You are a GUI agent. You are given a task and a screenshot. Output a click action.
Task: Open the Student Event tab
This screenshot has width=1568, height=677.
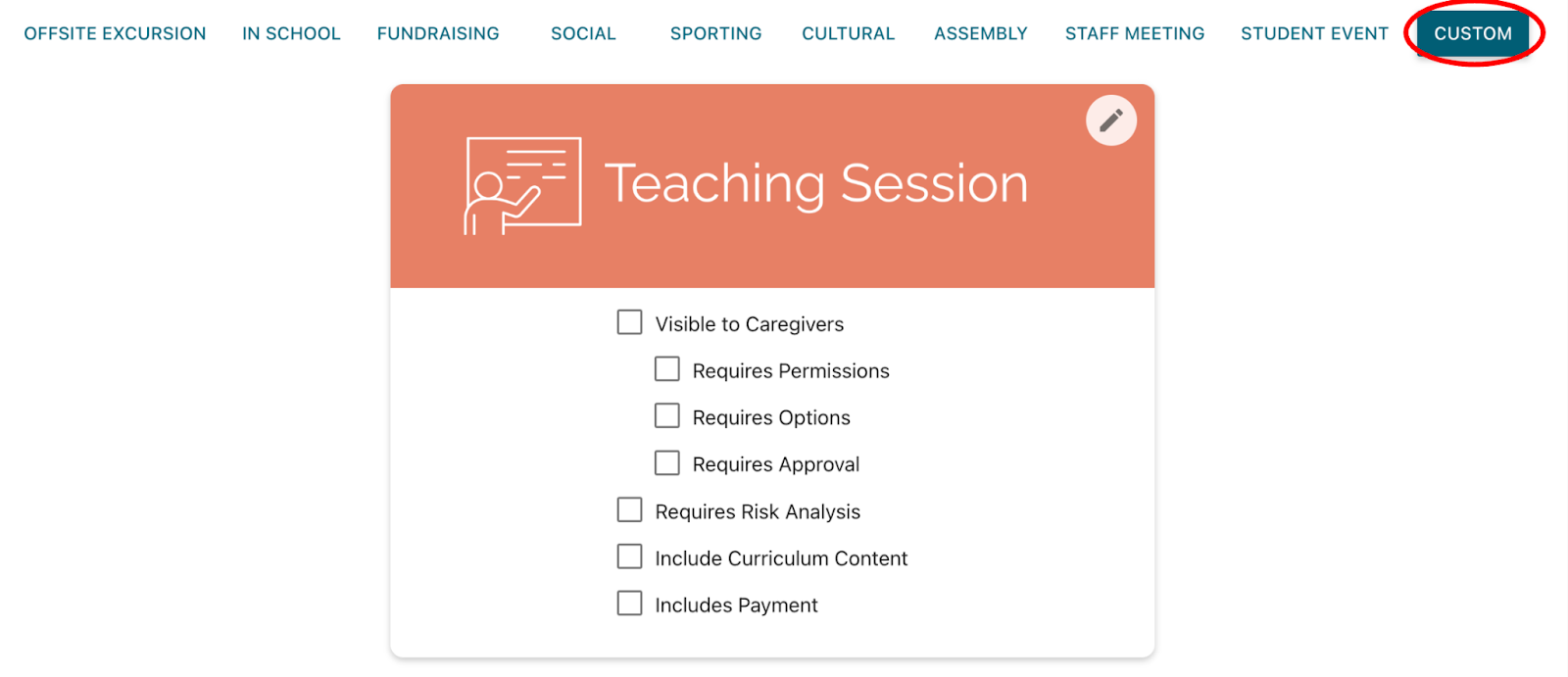tap(1314, 33)
